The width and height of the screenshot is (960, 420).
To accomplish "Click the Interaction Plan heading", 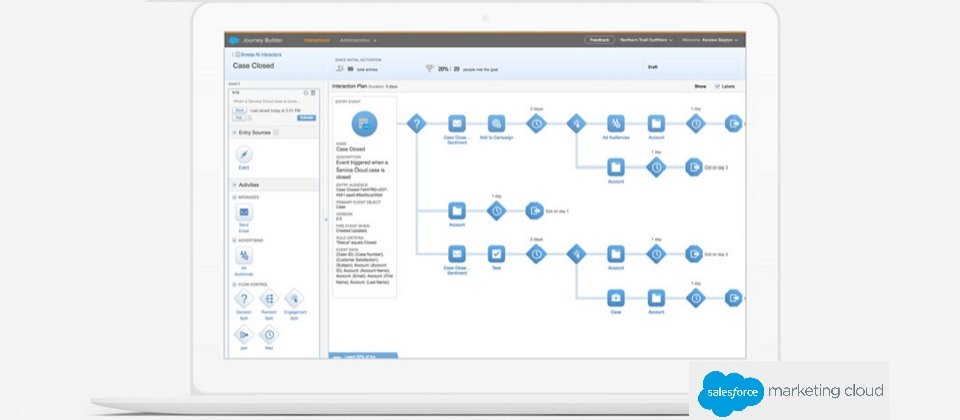I will (x=350, y=87).
